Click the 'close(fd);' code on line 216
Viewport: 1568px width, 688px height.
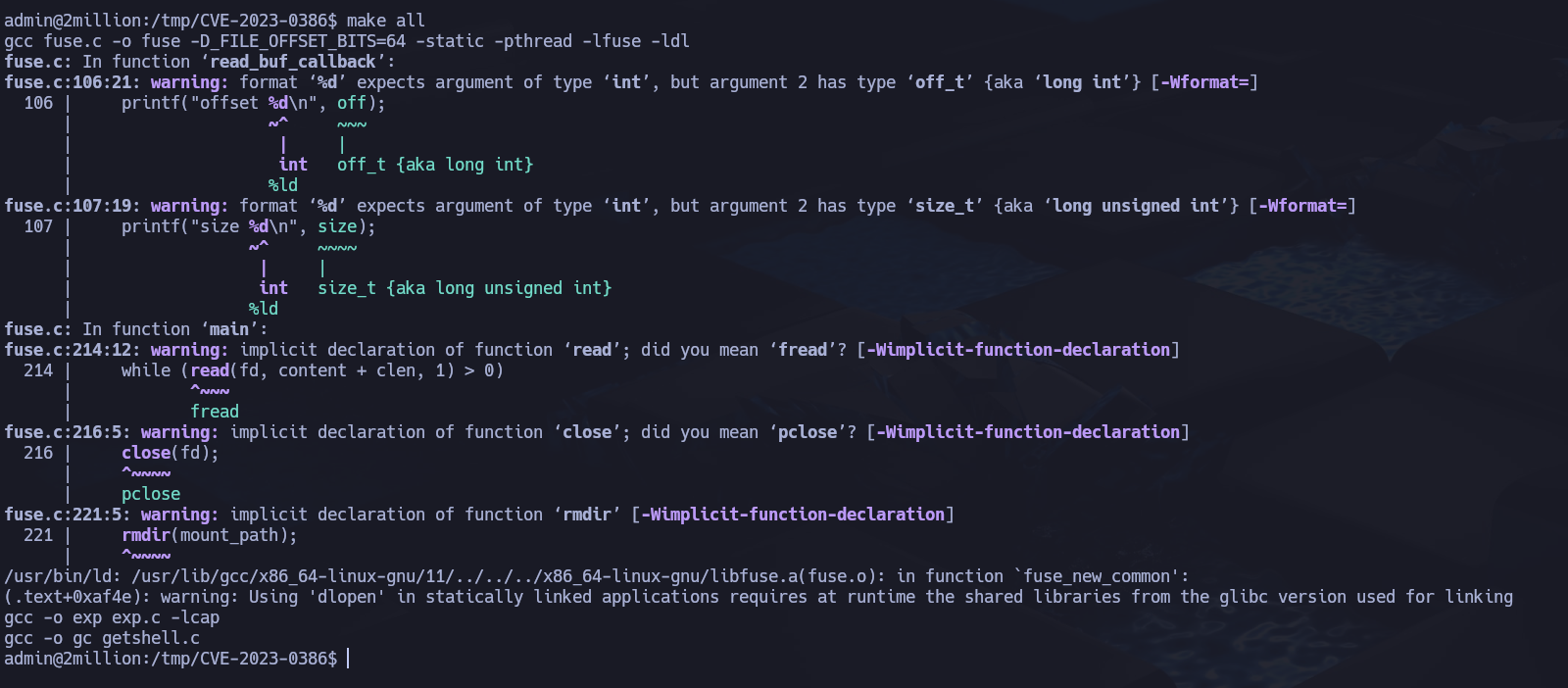[x=170, y=453]
